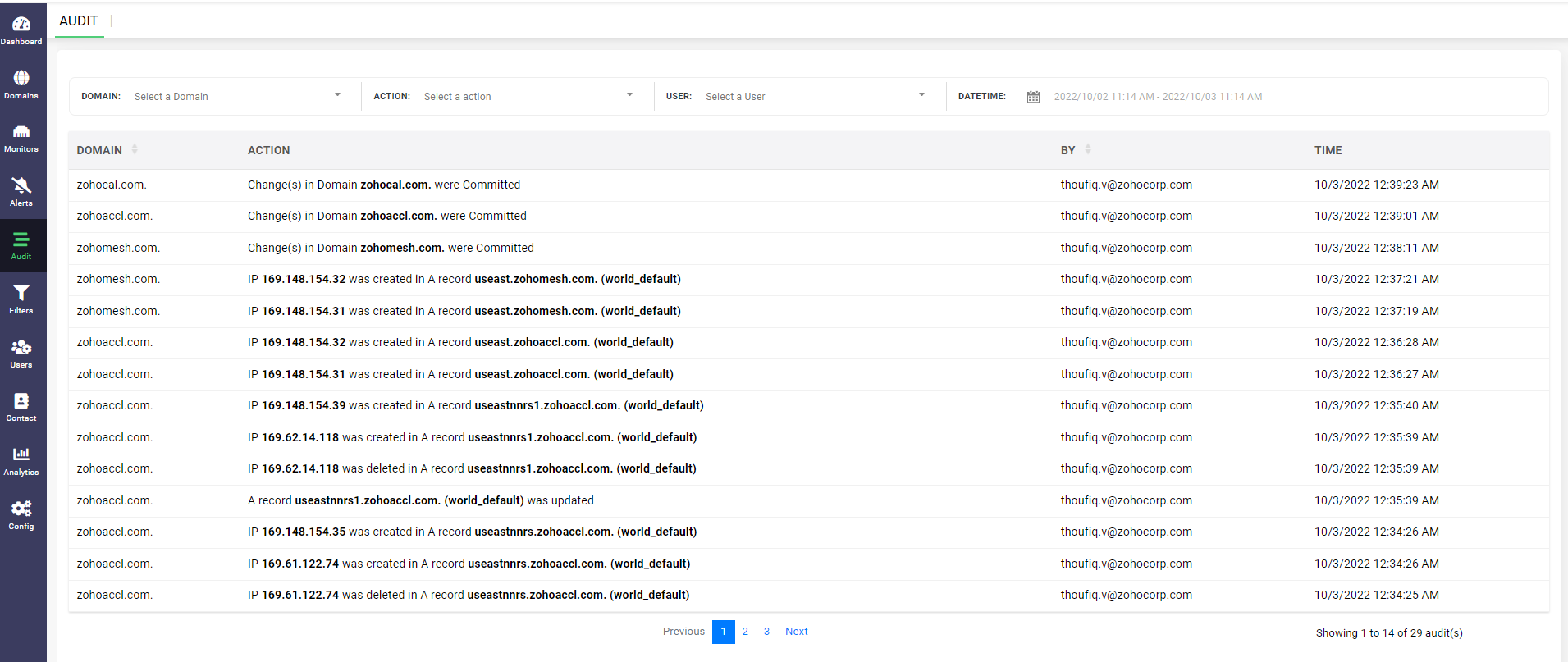Screen dimensions: 1568x662
Task: Sort the table by DOMAIN column
Action: click(x=135, y=149)
